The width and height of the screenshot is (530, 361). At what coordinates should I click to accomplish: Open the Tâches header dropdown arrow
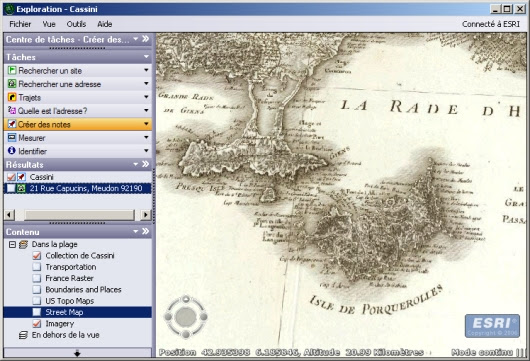point(146,57)
